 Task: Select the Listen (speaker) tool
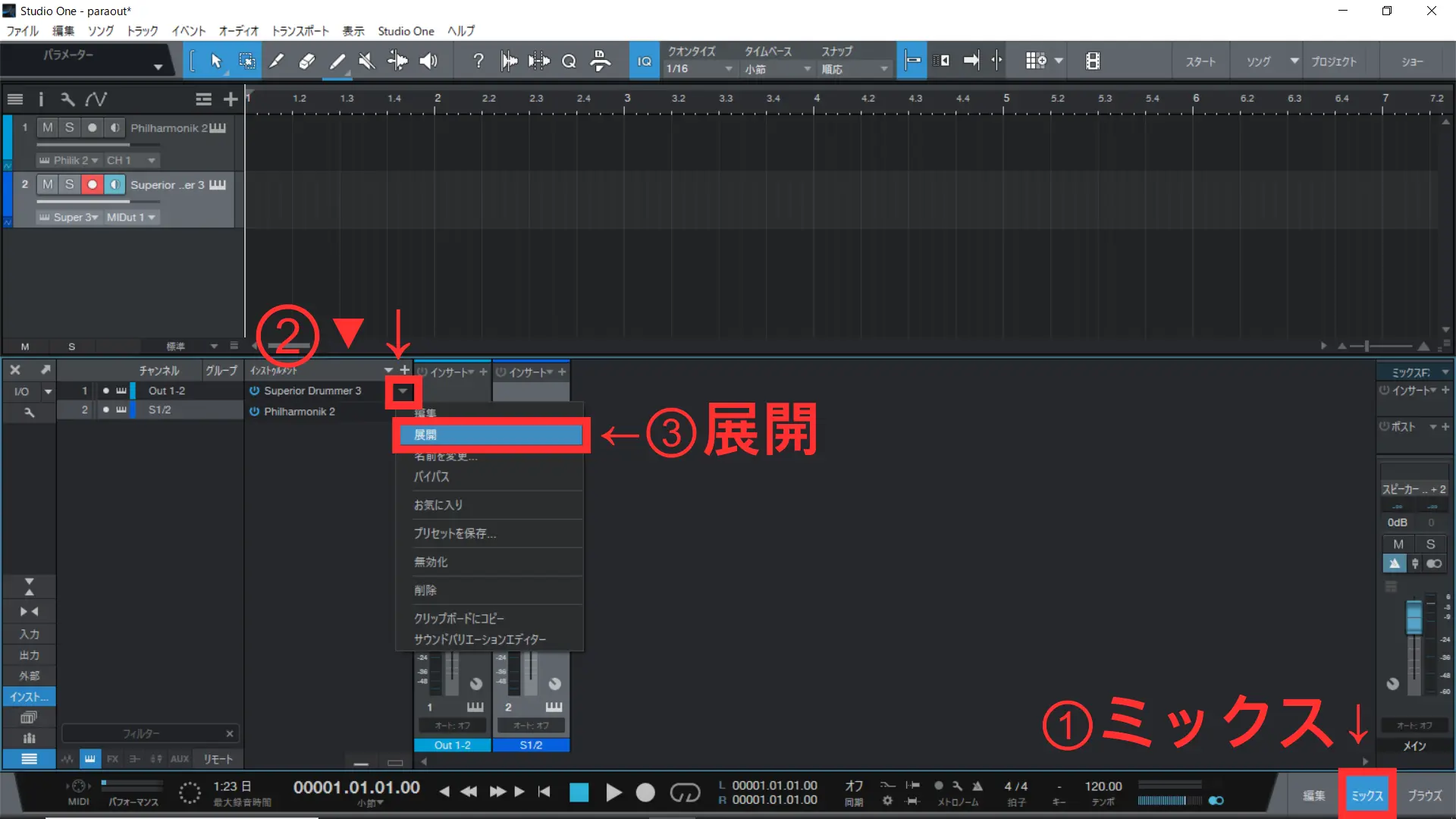(428, 61)
